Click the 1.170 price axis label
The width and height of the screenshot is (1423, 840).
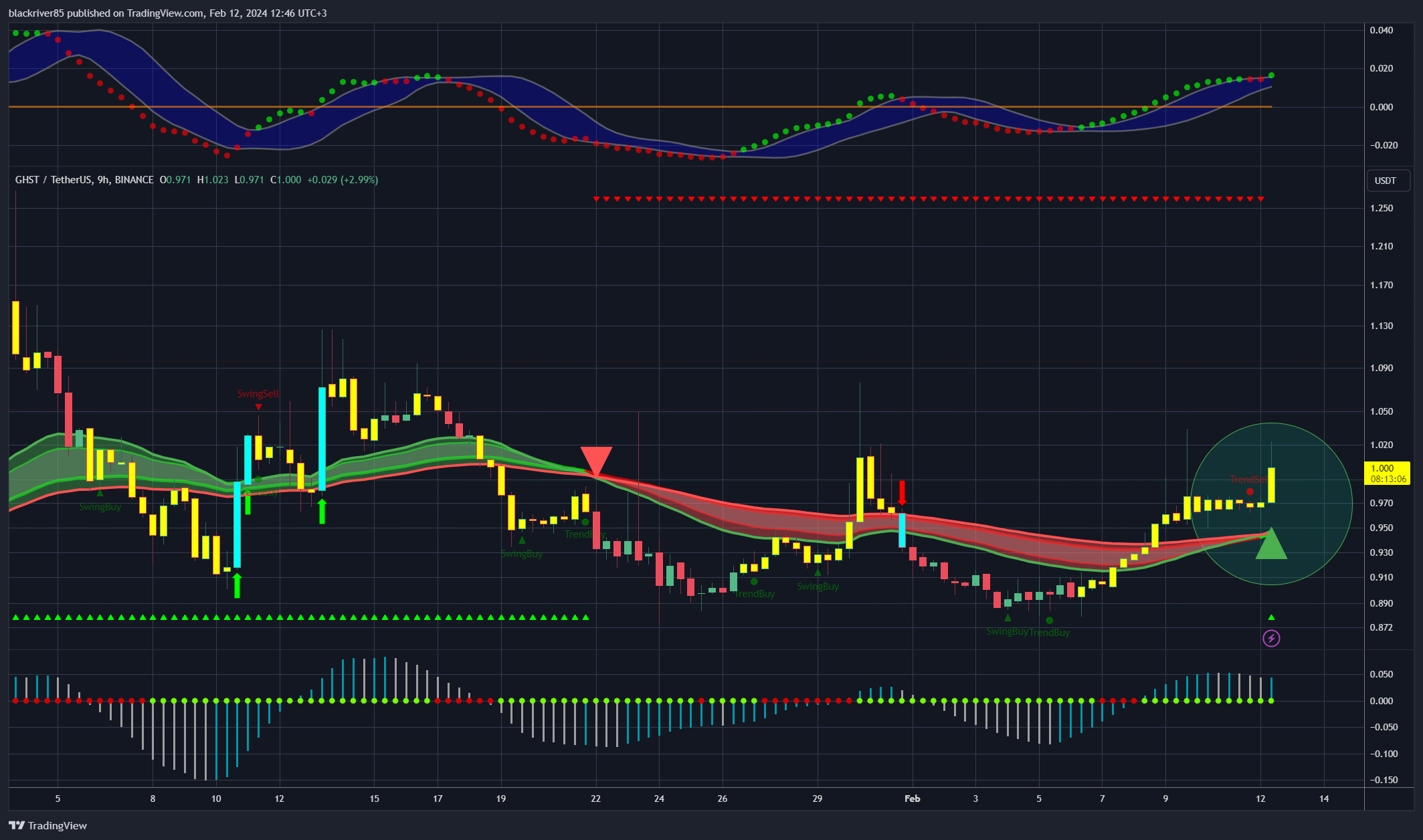[1382, 285]
